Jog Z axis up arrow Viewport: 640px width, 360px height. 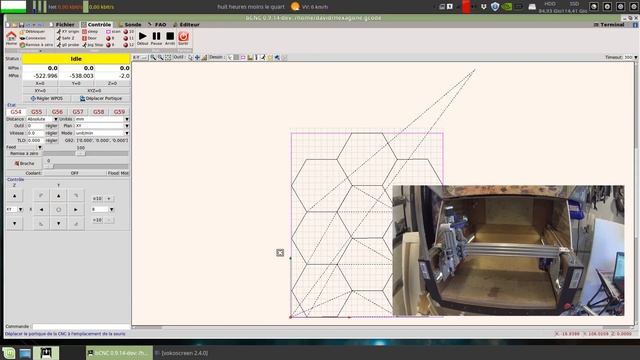pyautogui.click(x=15, y=196)
